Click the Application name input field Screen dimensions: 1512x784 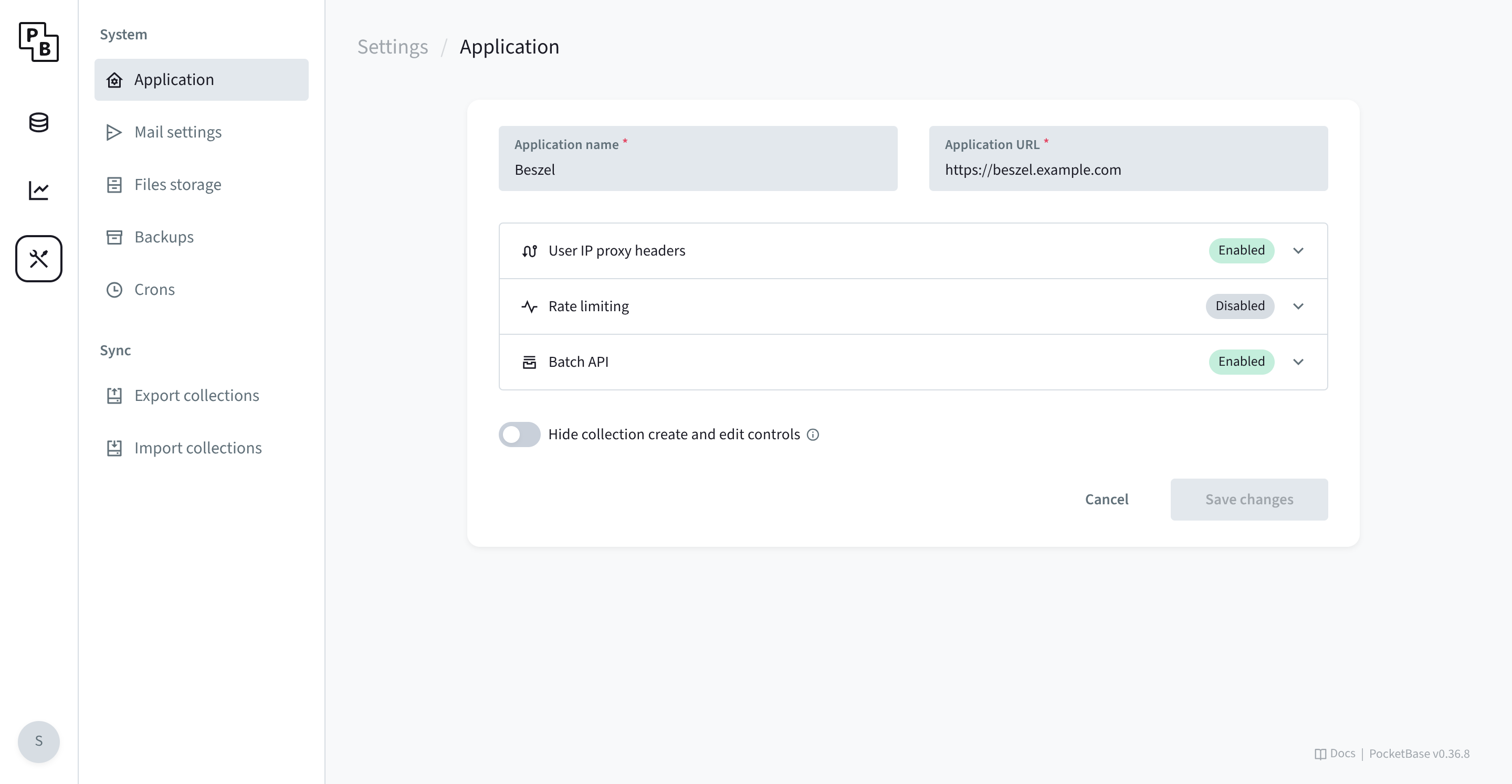coord(698,158)
